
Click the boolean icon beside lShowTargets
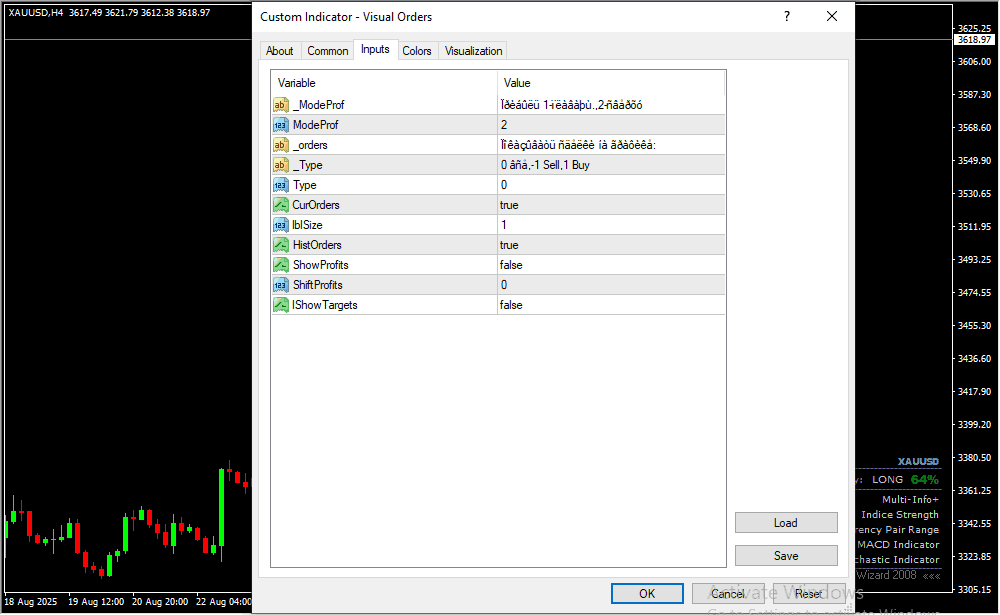(x=281, y=305)
